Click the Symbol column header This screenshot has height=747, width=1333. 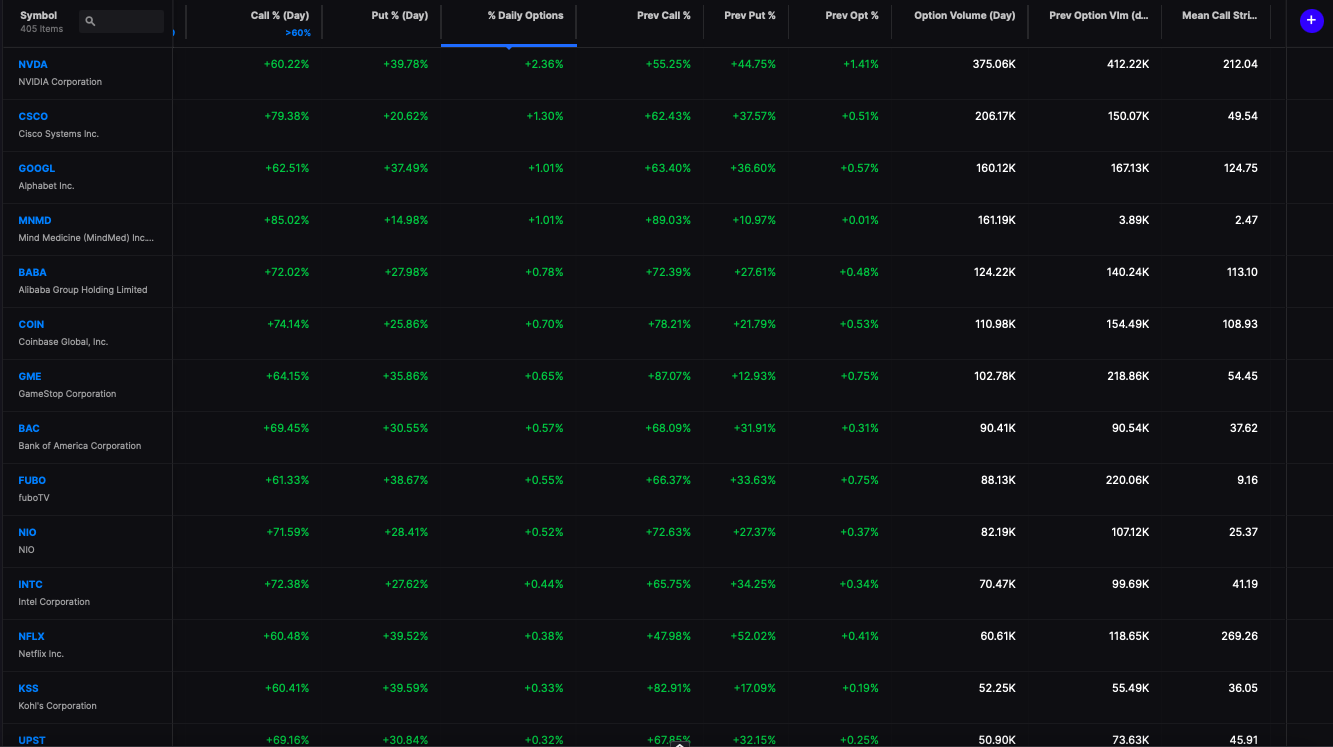click(x=38, y=16)
